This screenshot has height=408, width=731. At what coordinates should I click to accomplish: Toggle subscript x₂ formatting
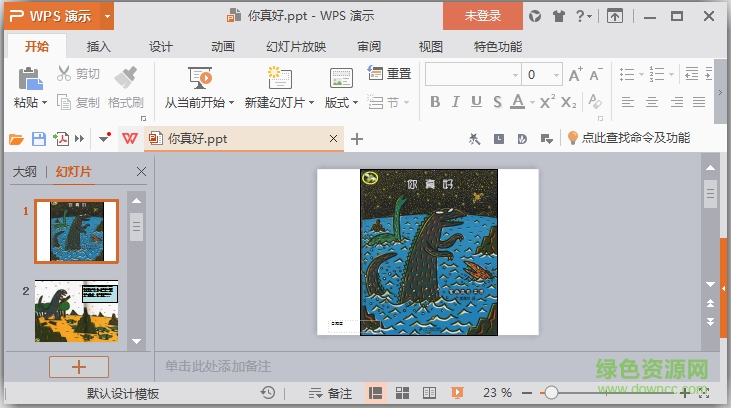[568, 102]
